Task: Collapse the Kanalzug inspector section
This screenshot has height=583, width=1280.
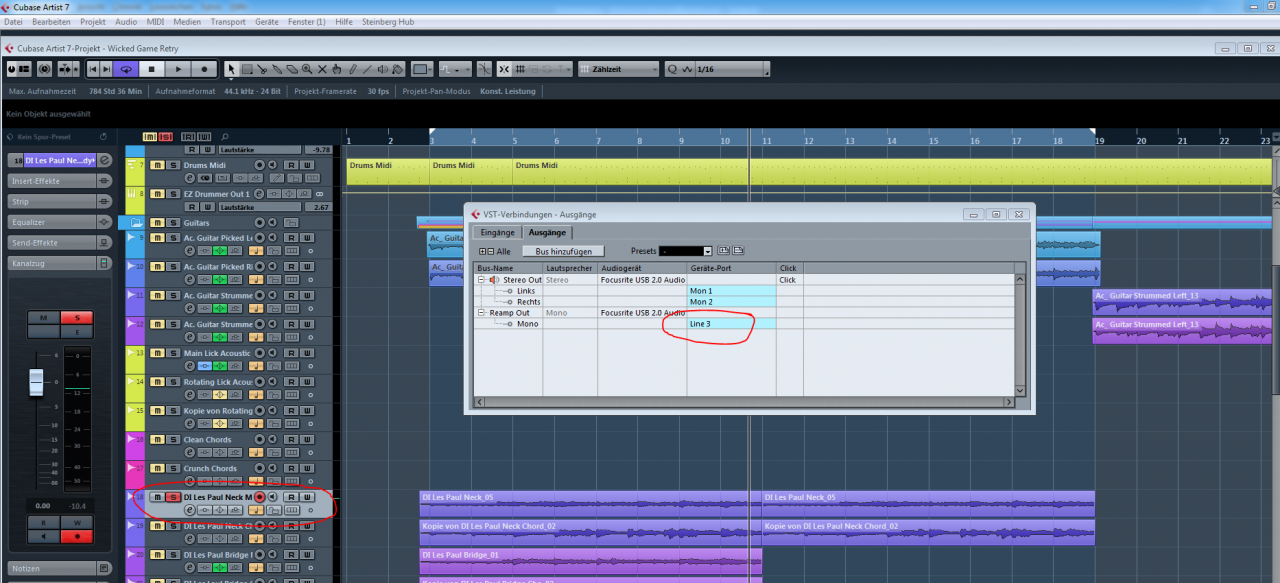Action: (60, 263)
